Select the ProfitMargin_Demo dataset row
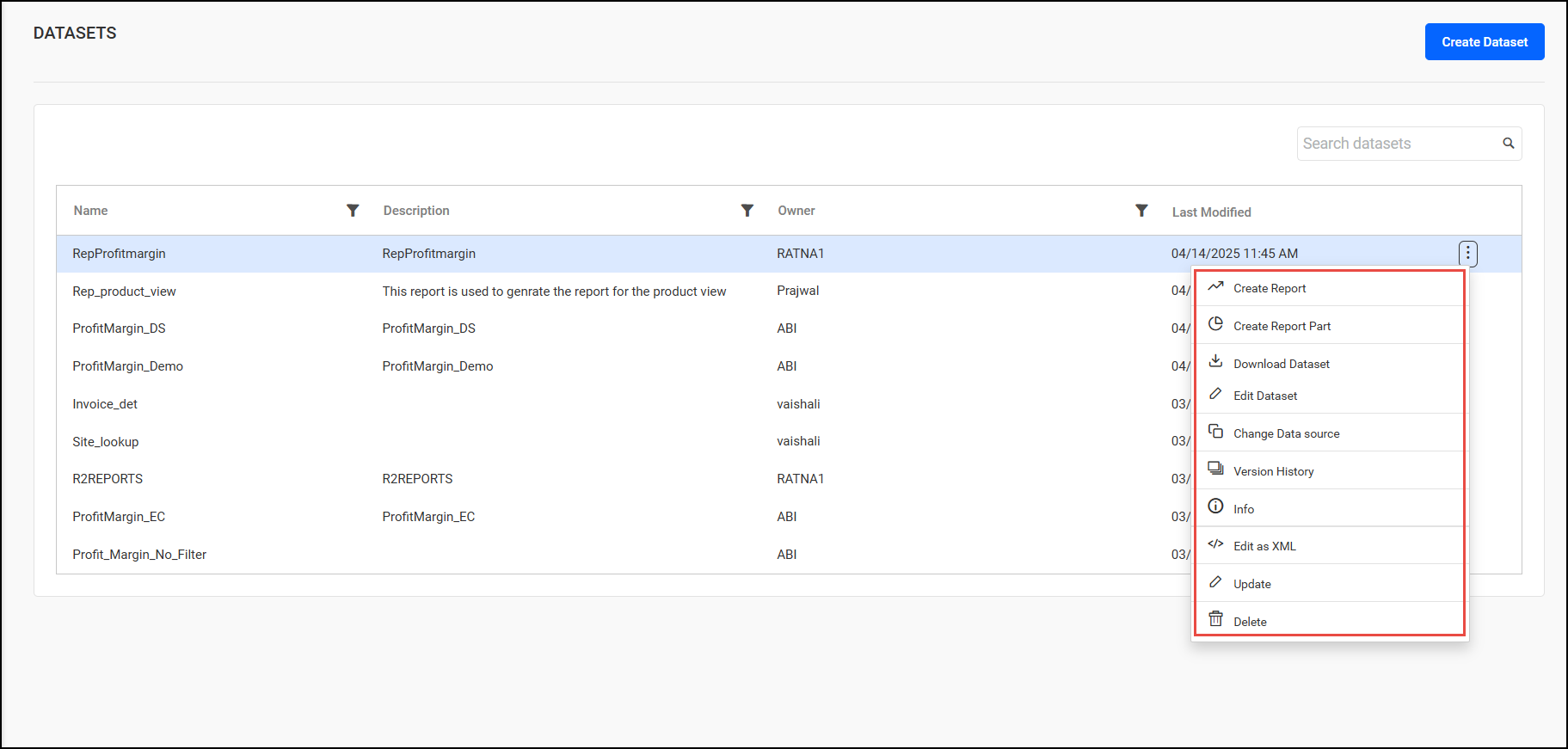This screenshot has height=749, width=1568. click(128, 366)
